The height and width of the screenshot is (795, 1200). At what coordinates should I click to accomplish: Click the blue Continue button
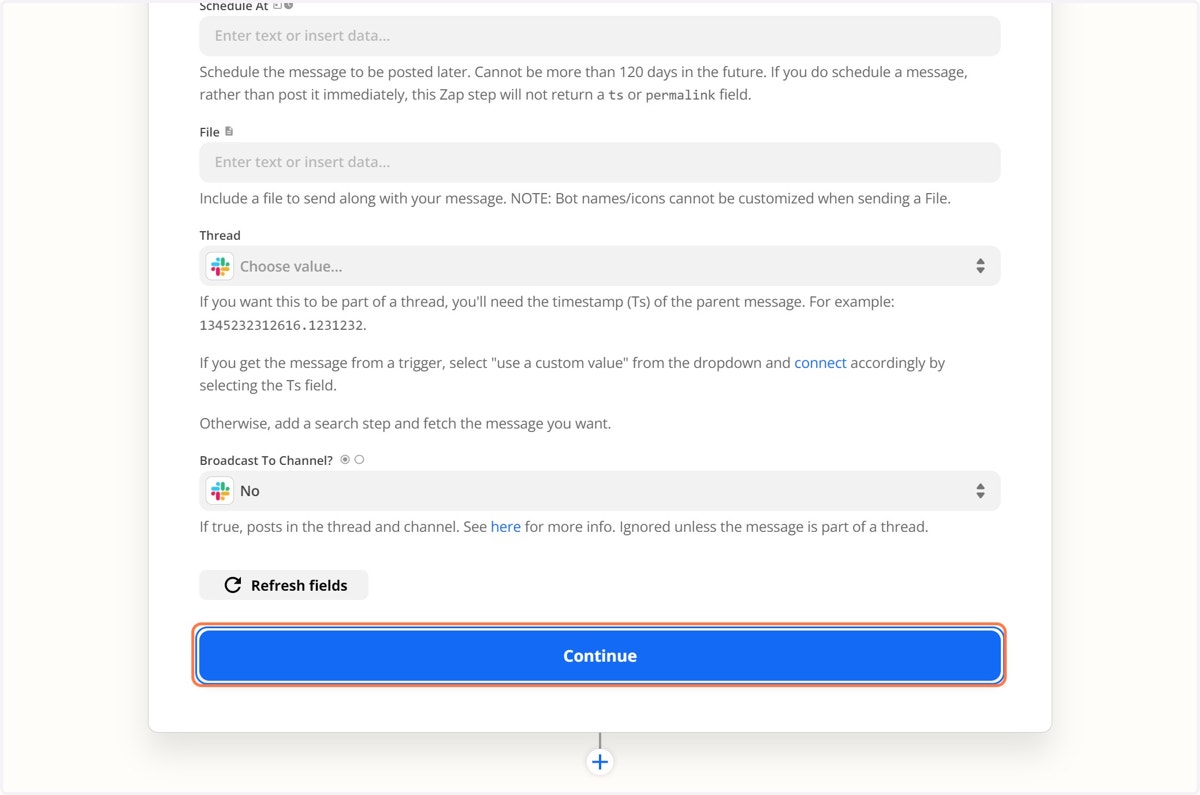(x=600, y=656)
